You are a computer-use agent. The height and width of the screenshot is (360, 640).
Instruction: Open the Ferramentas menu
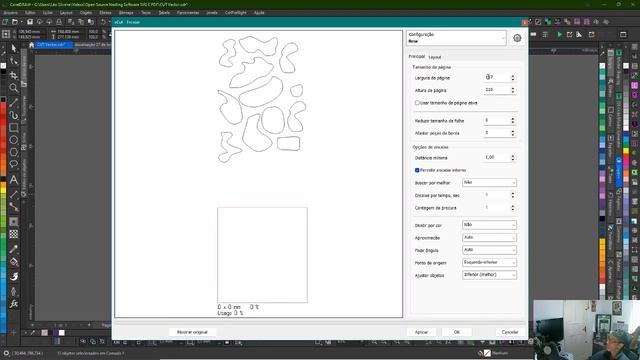tap(188, 13)
